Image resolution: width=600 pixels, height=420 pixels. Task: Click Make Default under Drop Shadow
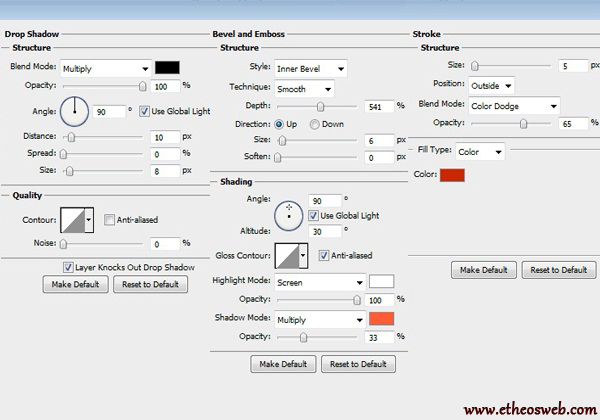[74, 284]
